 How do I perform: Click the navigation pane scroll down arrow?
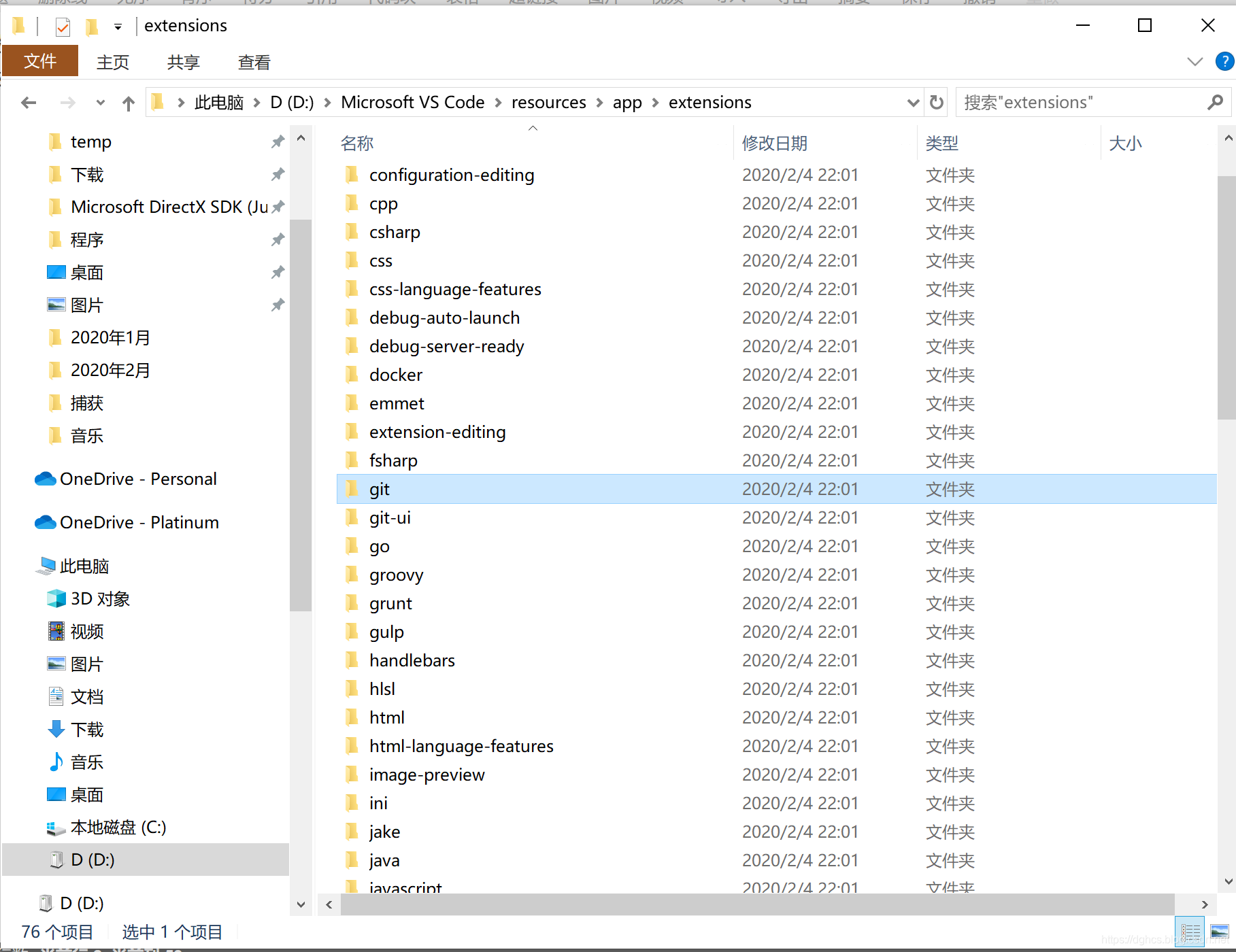pyautogui.click(x=301, y=904)
